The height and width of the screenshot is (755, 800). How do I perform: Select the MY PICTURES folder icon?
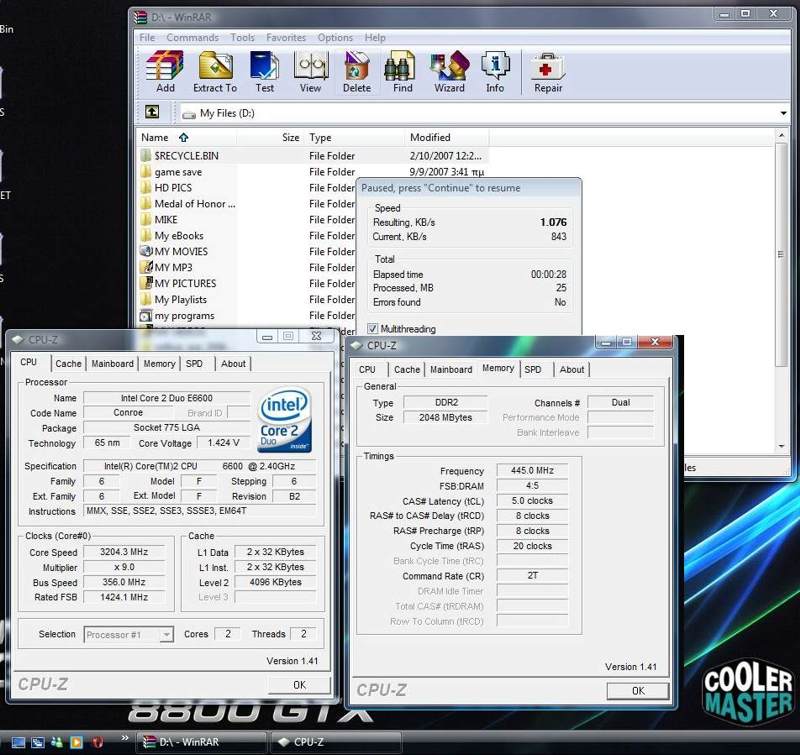(x=146, y=283)
